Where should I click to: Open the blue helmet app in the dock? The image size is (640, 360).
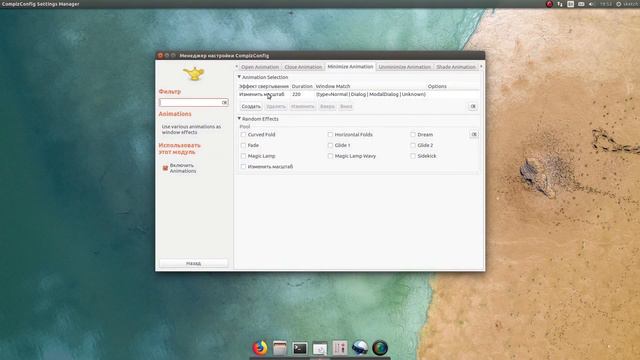360,348
